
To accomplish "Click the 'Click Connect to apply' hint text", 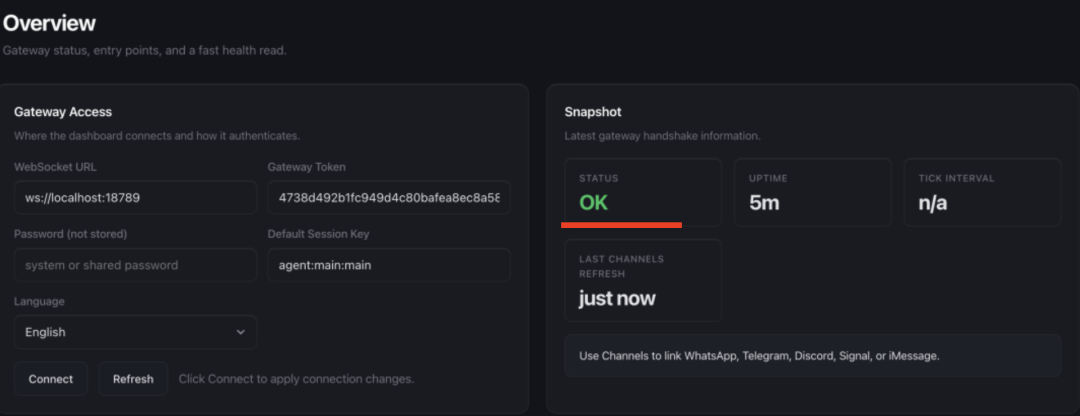I will pyautogui.click(x=296, y=379).
